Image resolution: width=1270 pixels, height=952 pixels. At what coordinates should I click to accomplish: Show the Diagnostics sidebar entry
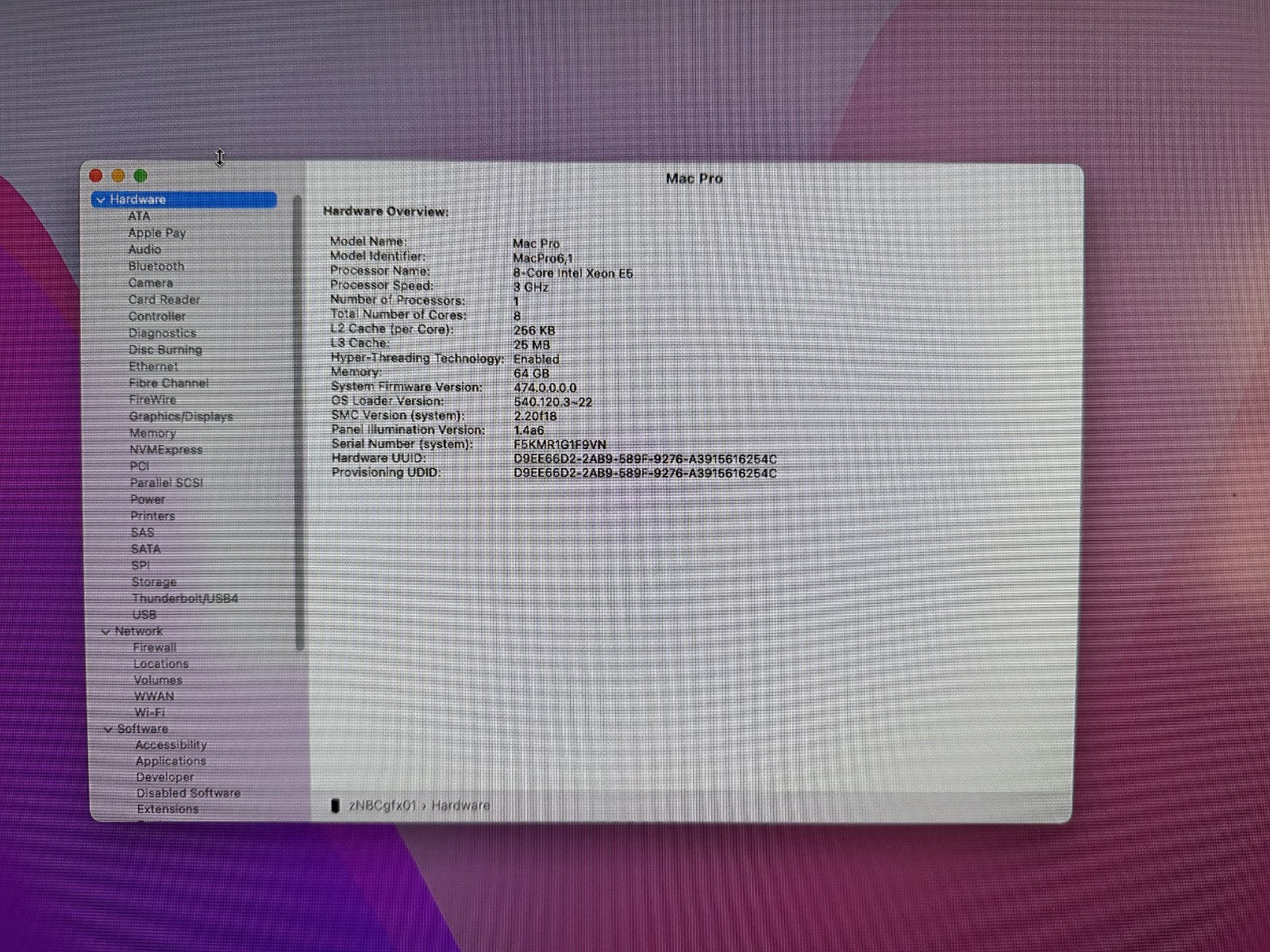click(163, 333)
